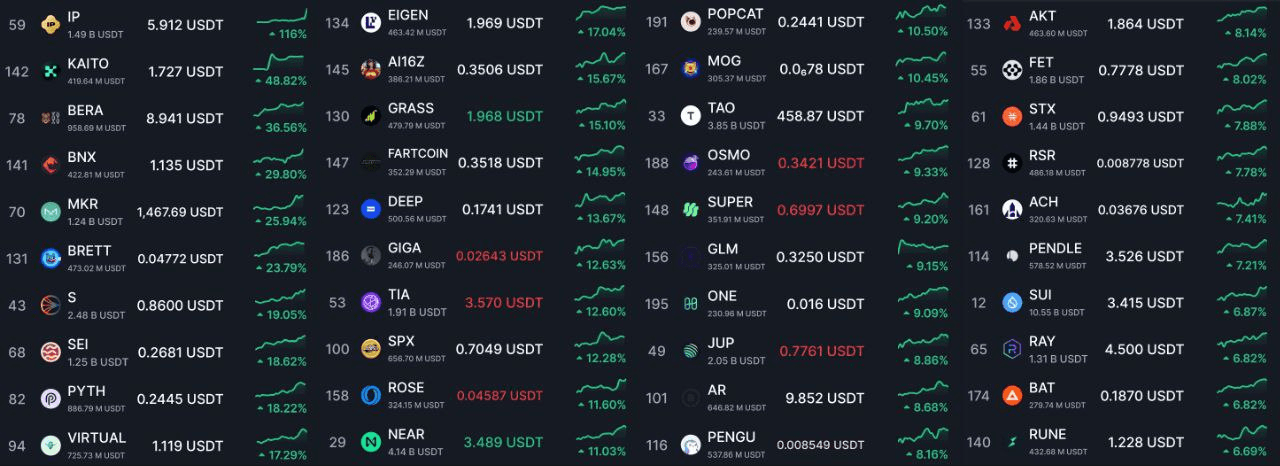The image size is (1280, 466).
Task: Open the PENGU coin icon
Action: coord(690,444)
